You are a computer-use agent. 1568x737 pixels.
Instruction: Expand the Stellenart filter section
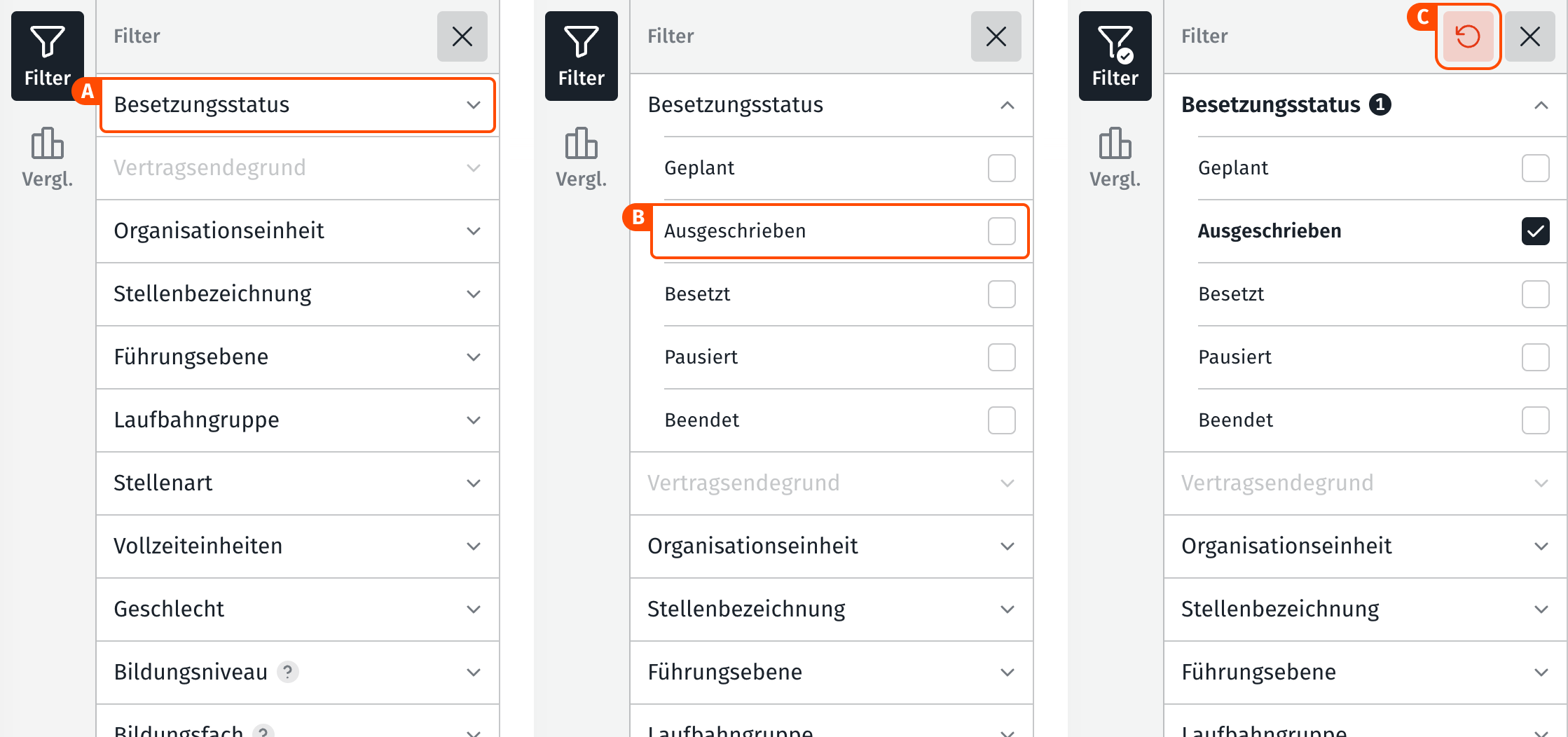298,483
